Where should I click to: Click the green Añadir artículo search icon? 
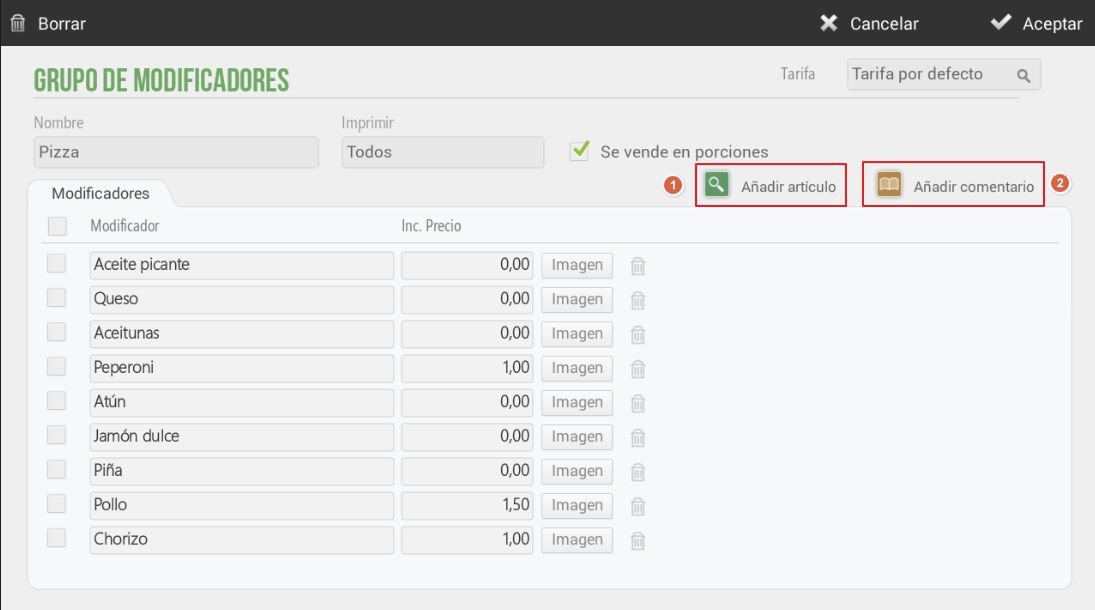click(x=716, y=185)
